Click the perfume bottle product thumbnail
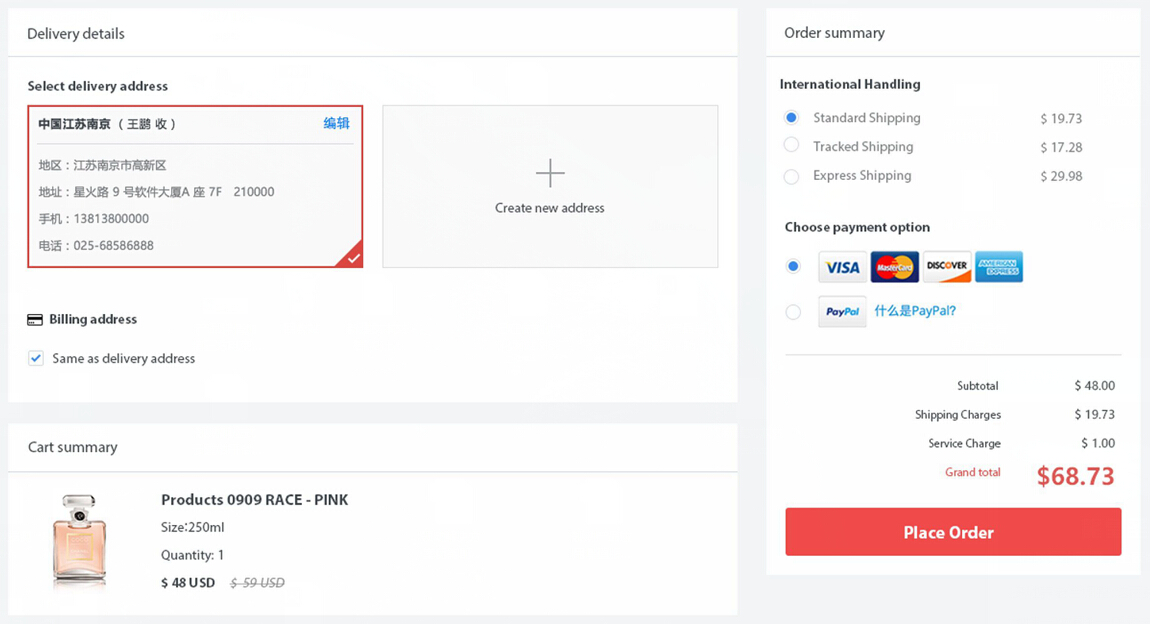 click(79, 540)
